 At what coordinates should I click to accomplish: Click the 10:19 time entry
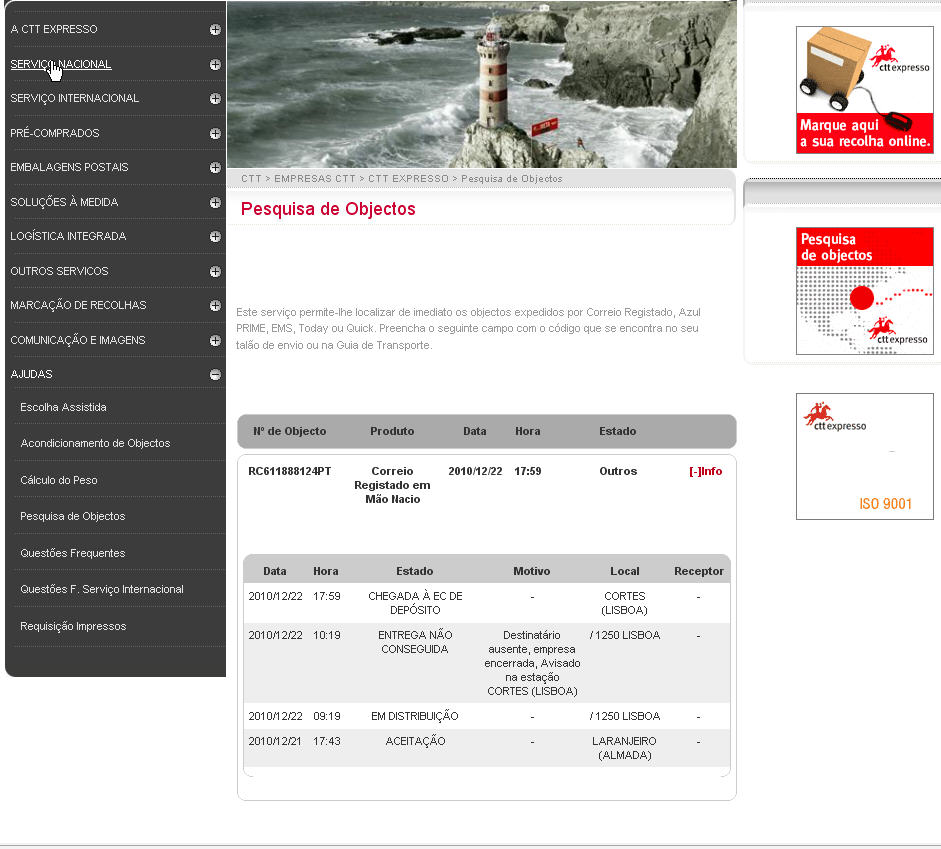point(326,635)
